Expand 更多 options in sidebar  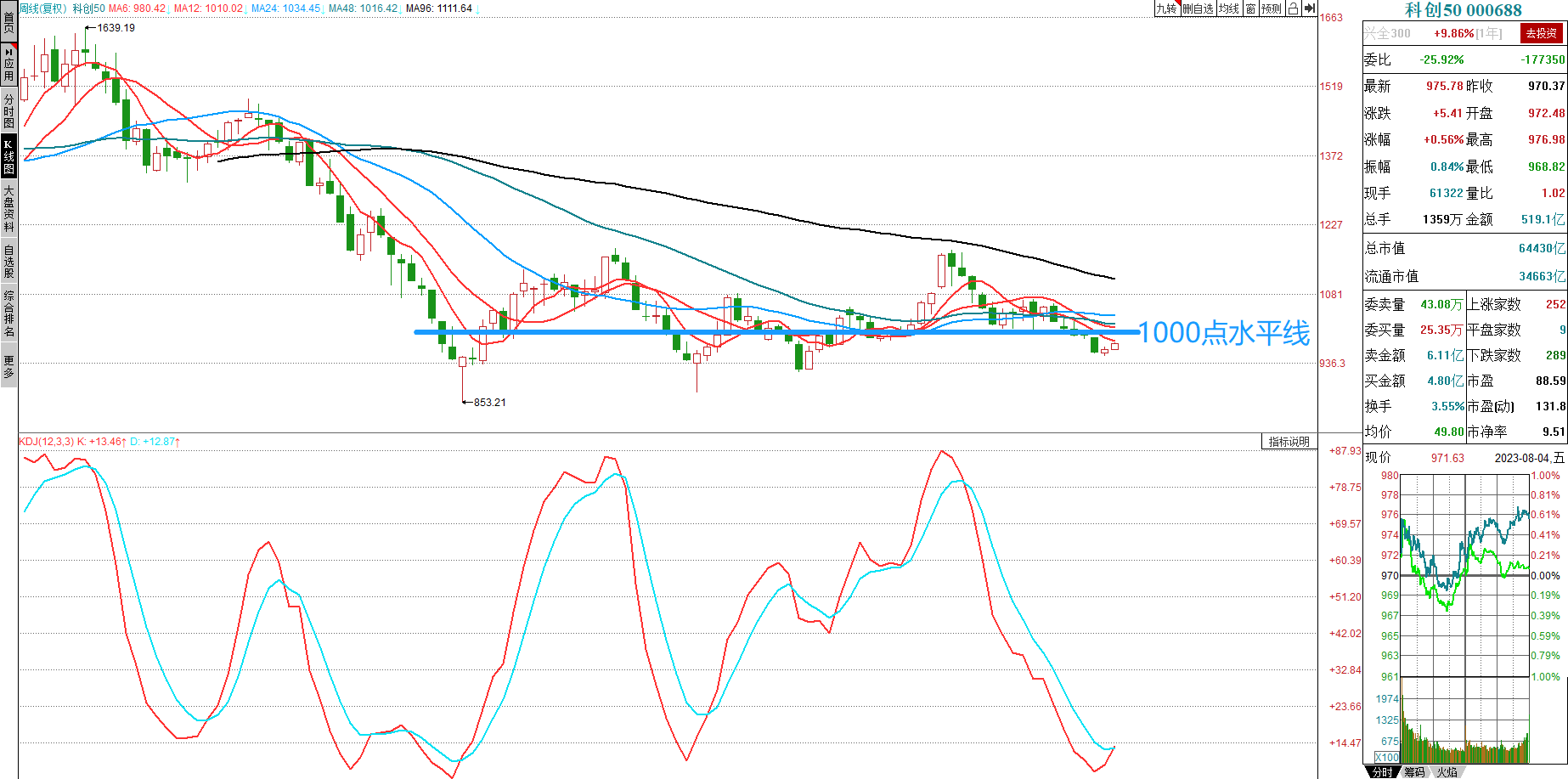(x=8, y=367)
